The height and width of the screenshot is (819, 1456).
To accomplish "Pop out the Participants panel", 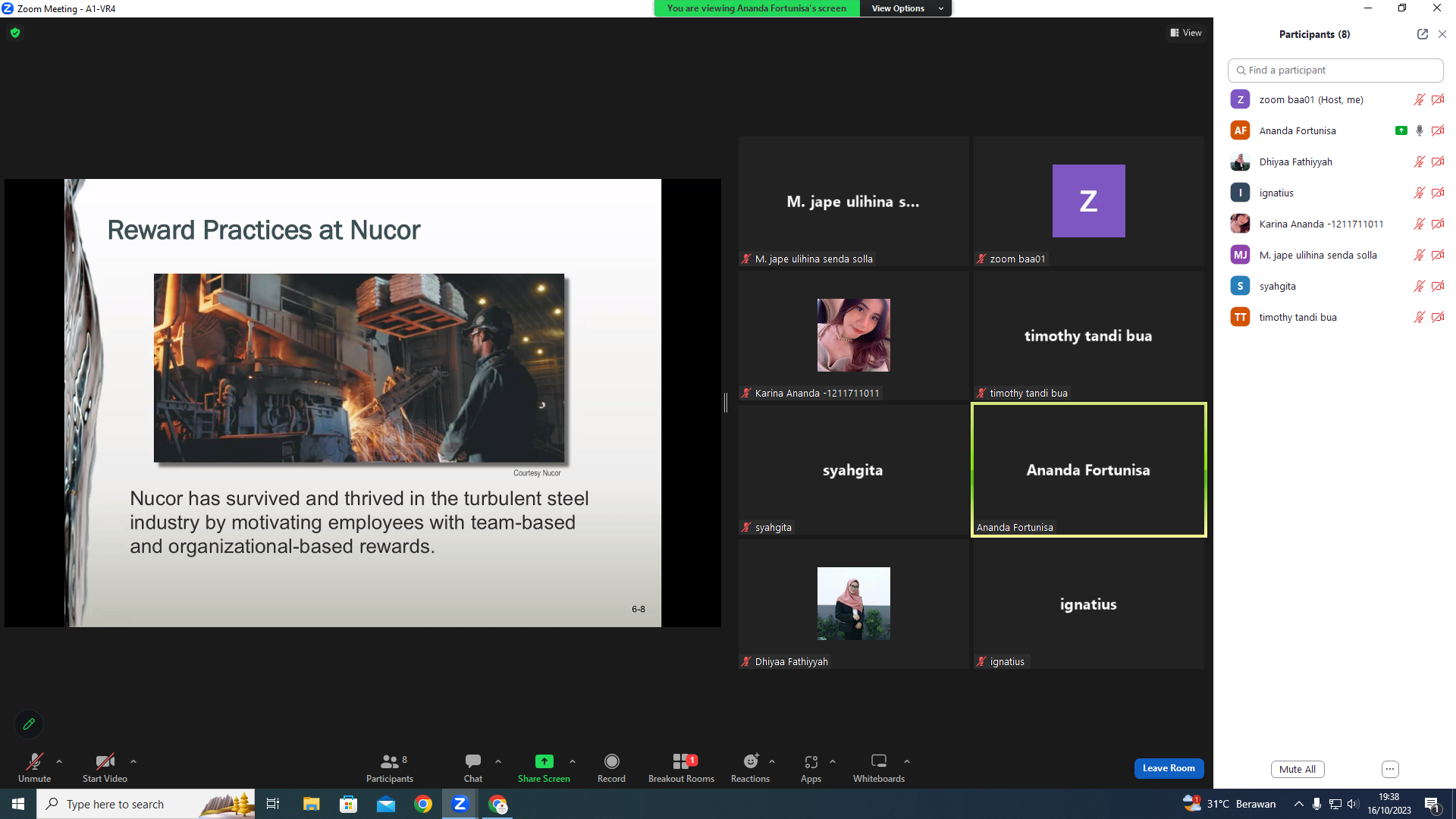I will coord(1423,34).
